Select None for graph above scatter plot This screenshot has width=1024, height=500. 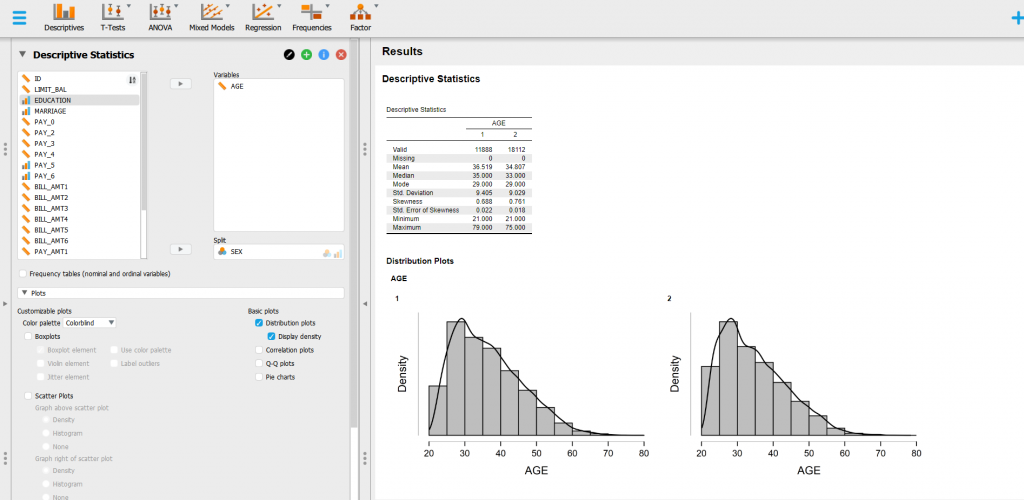(46, 446)
